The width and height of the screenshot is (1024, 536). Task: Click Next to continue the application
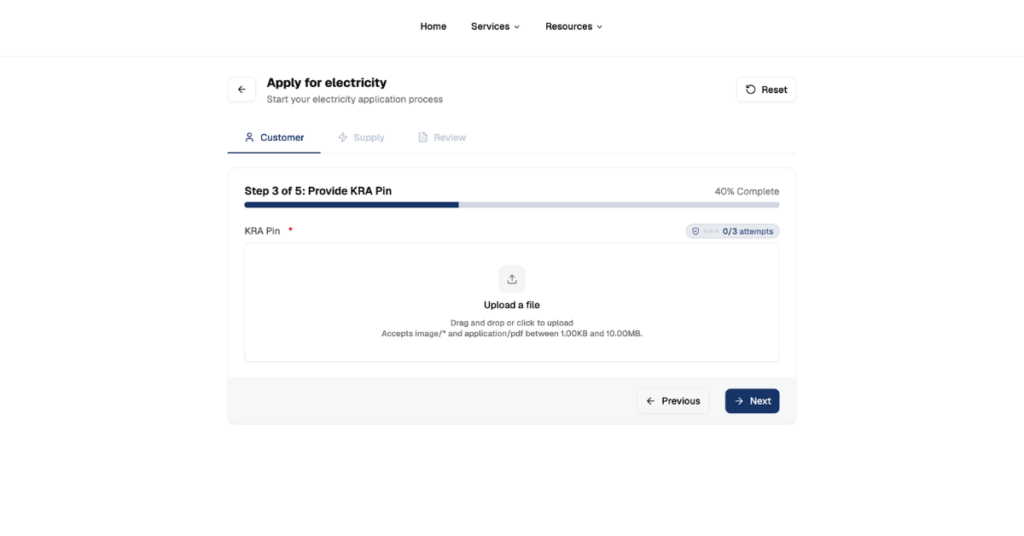(752, 401)
